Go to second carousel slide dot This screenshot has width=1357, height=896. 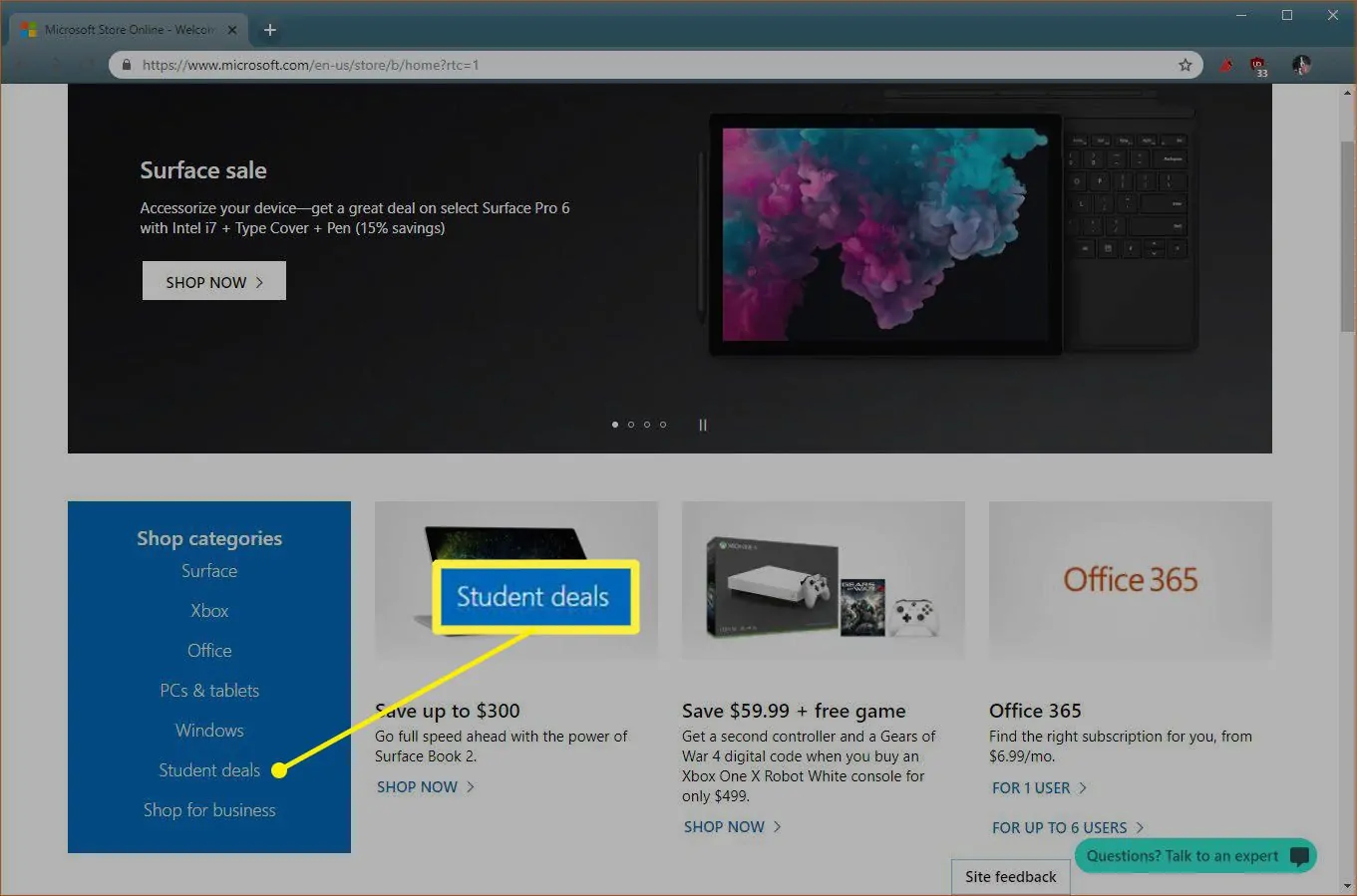point(631,425)
